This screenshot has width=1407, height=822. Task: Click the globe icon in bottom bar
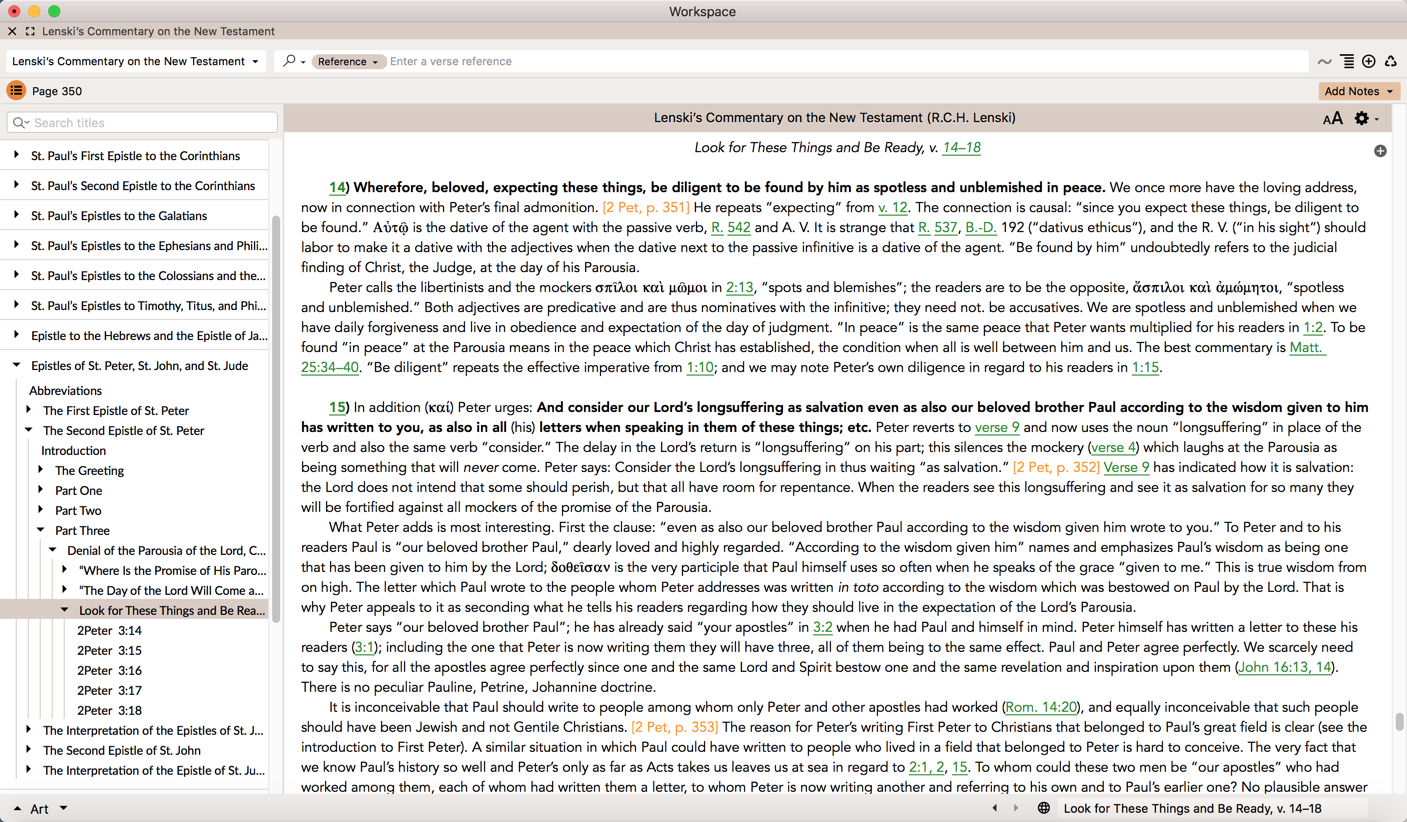click(1043, 808)
